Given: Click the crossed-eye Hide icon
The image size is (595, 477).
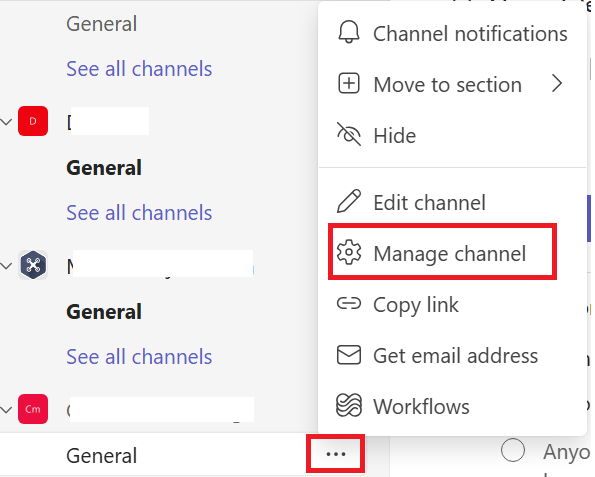Looking at the screenshot, I should click(349, 134).
